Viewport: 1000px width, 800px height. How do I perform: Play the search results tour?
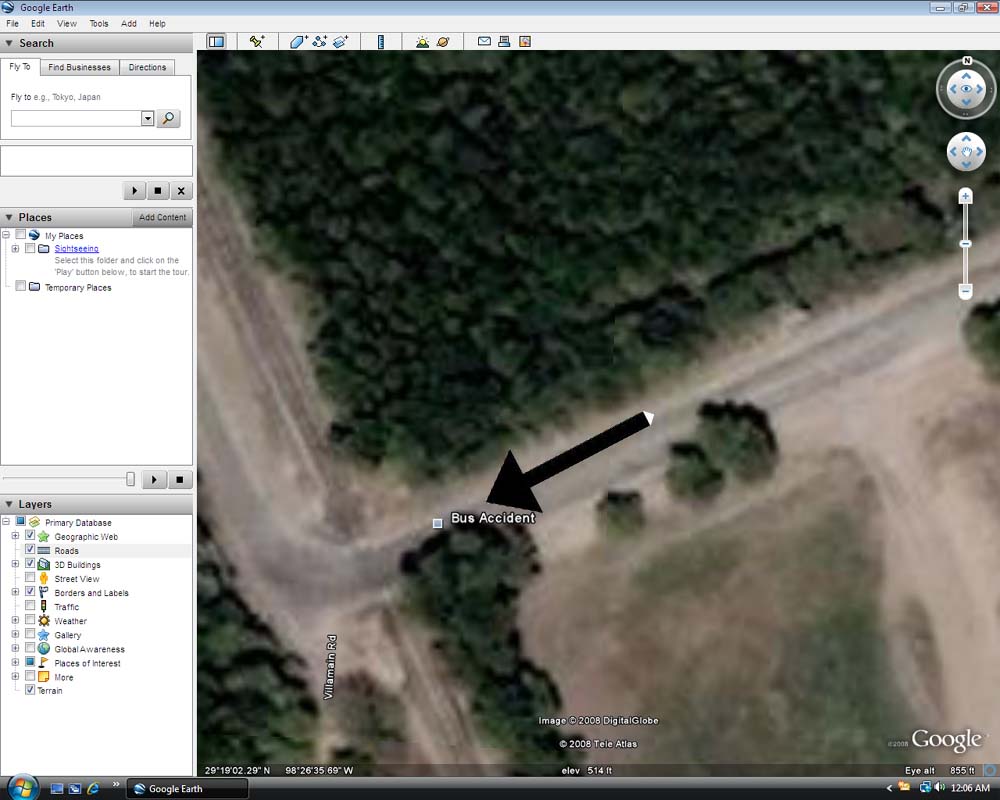tap(134, 191)
